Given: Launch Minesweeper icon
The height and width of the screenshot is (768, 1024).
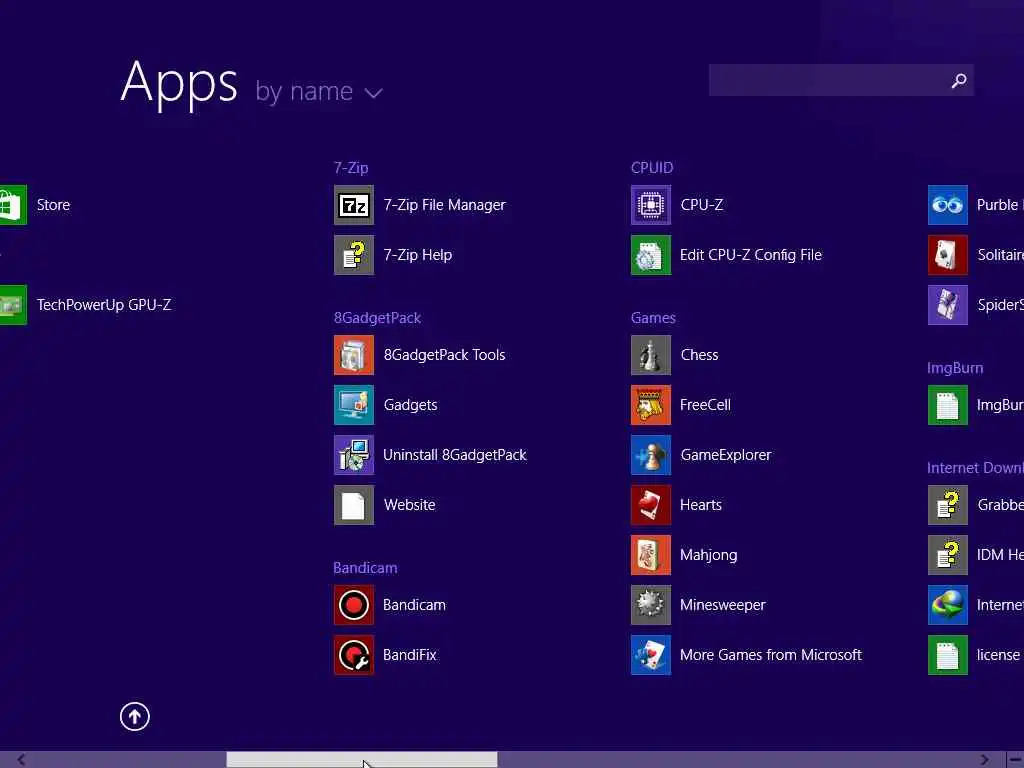Looking at the screenshot, I should click(x=651, y=605).
